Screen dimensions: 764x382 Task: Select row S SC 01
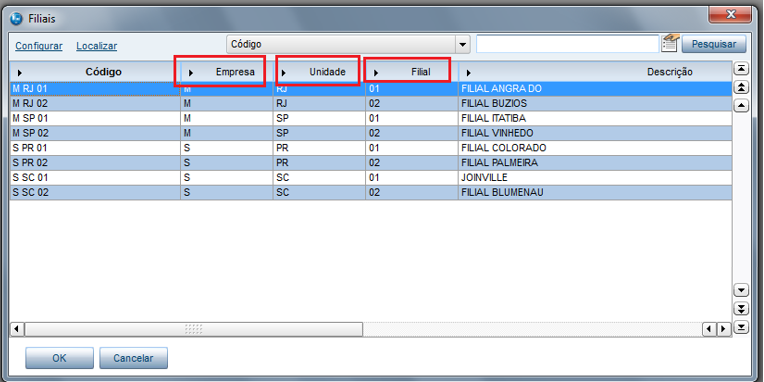point(371,177)
